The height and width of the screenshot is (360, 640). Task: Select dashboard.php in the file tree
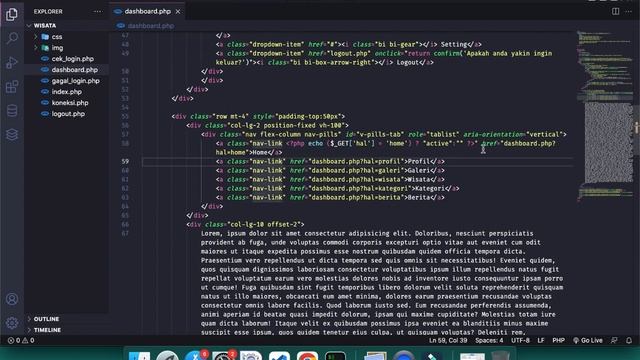(x=74, y=70)
